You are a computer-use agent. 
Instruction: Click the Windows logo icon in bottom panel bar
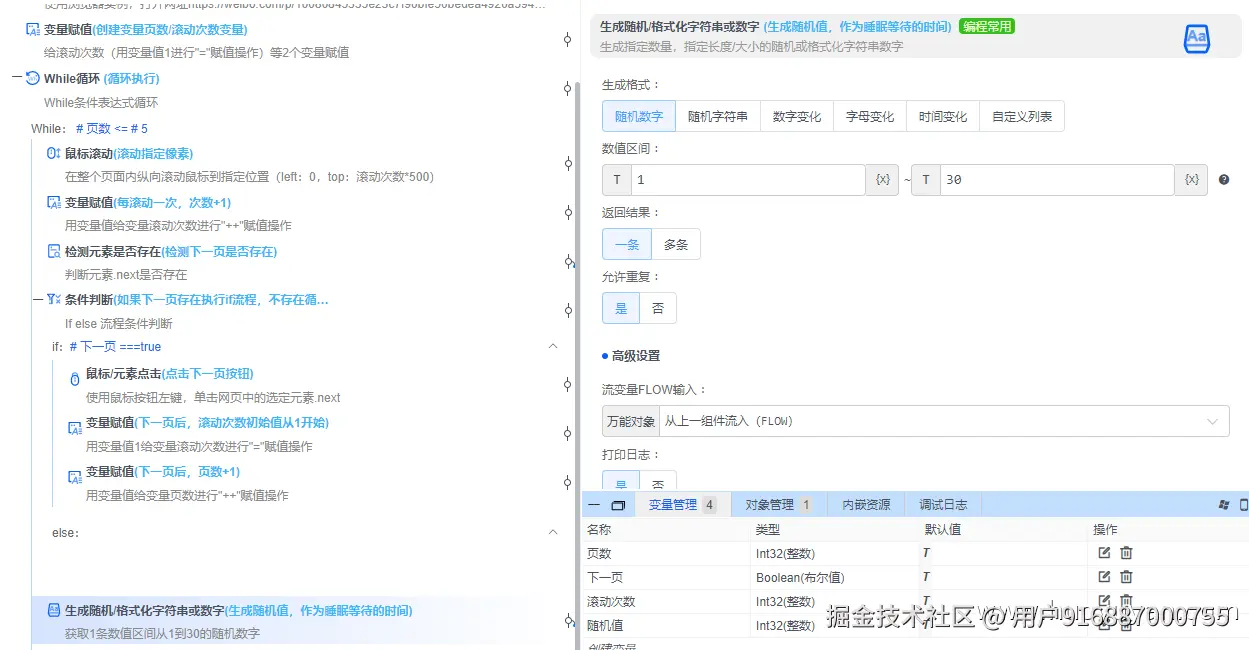pyautogui.click(x=1223, y=505)
